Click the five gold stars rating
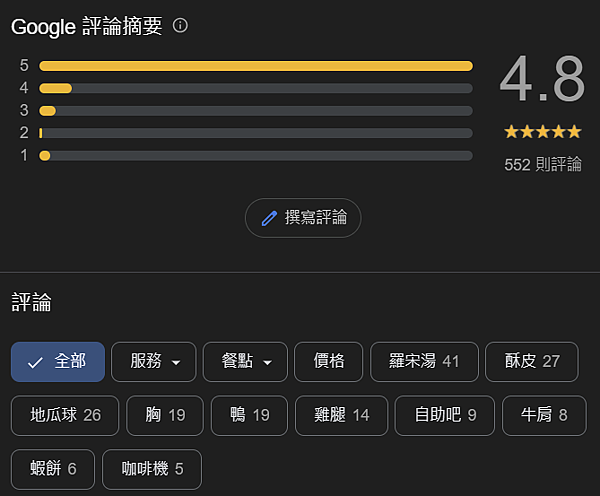 (x=542, y=131)
